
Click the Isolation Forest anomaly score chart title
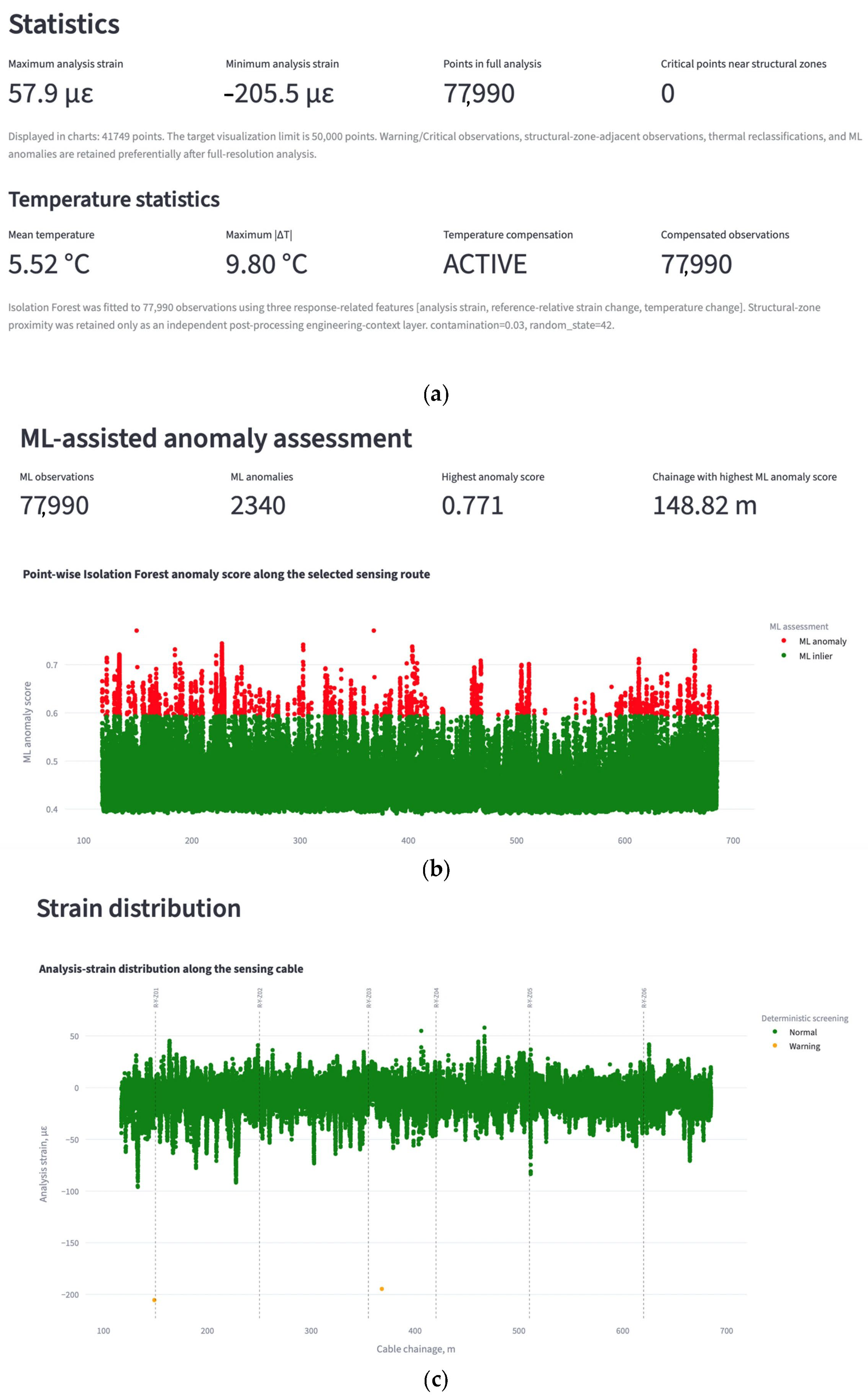[226, 574]
